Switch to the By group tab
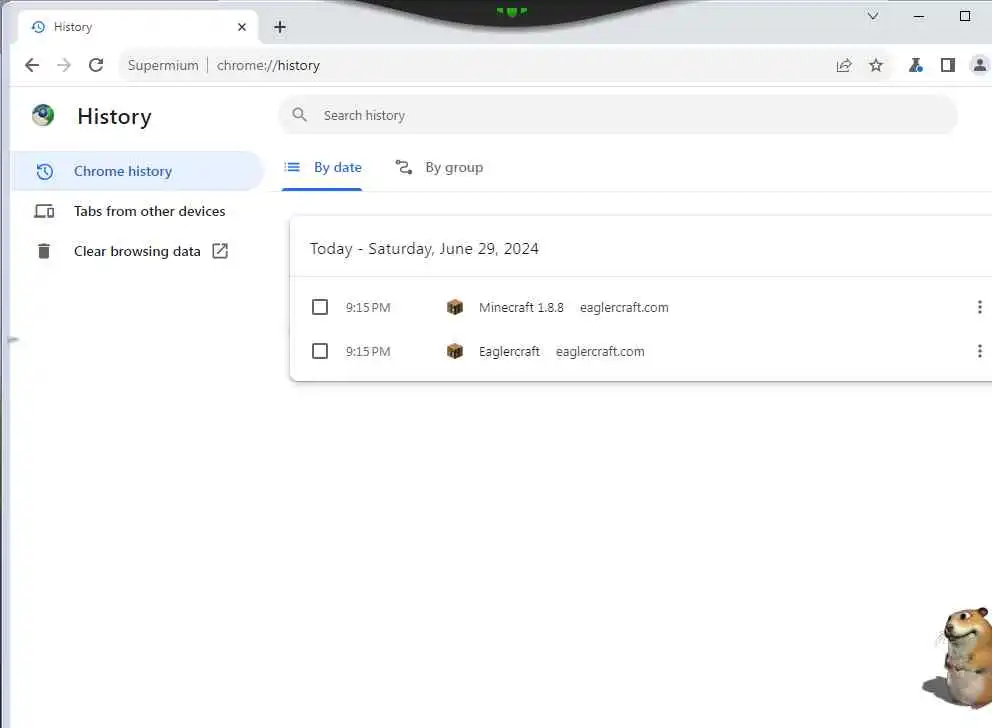This screenshot has height=728, width=992. pos(439,168)
